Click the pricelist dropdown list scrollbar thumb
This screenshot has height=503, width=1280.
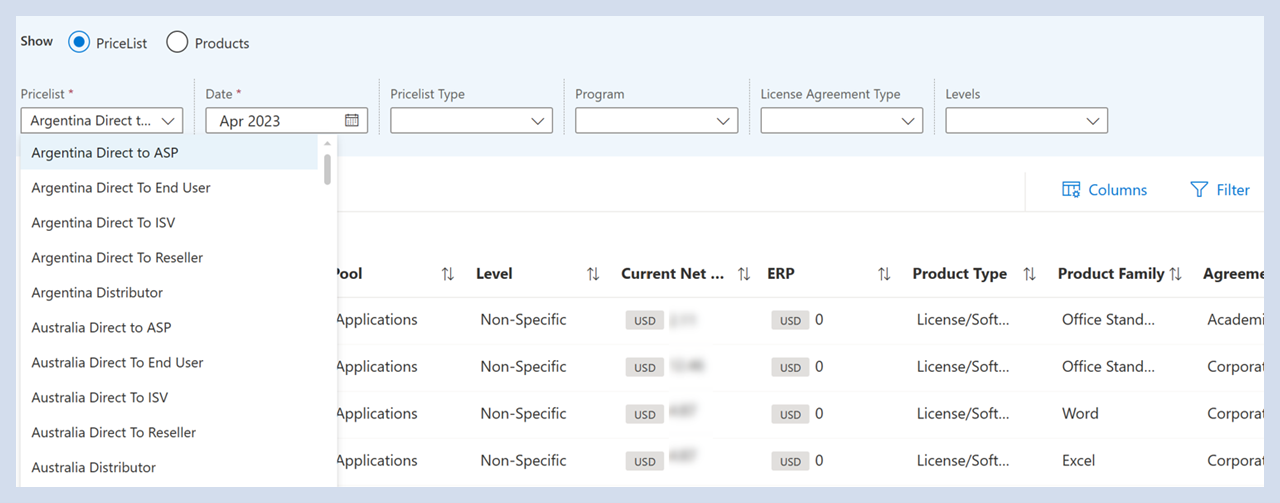point(327,169)
